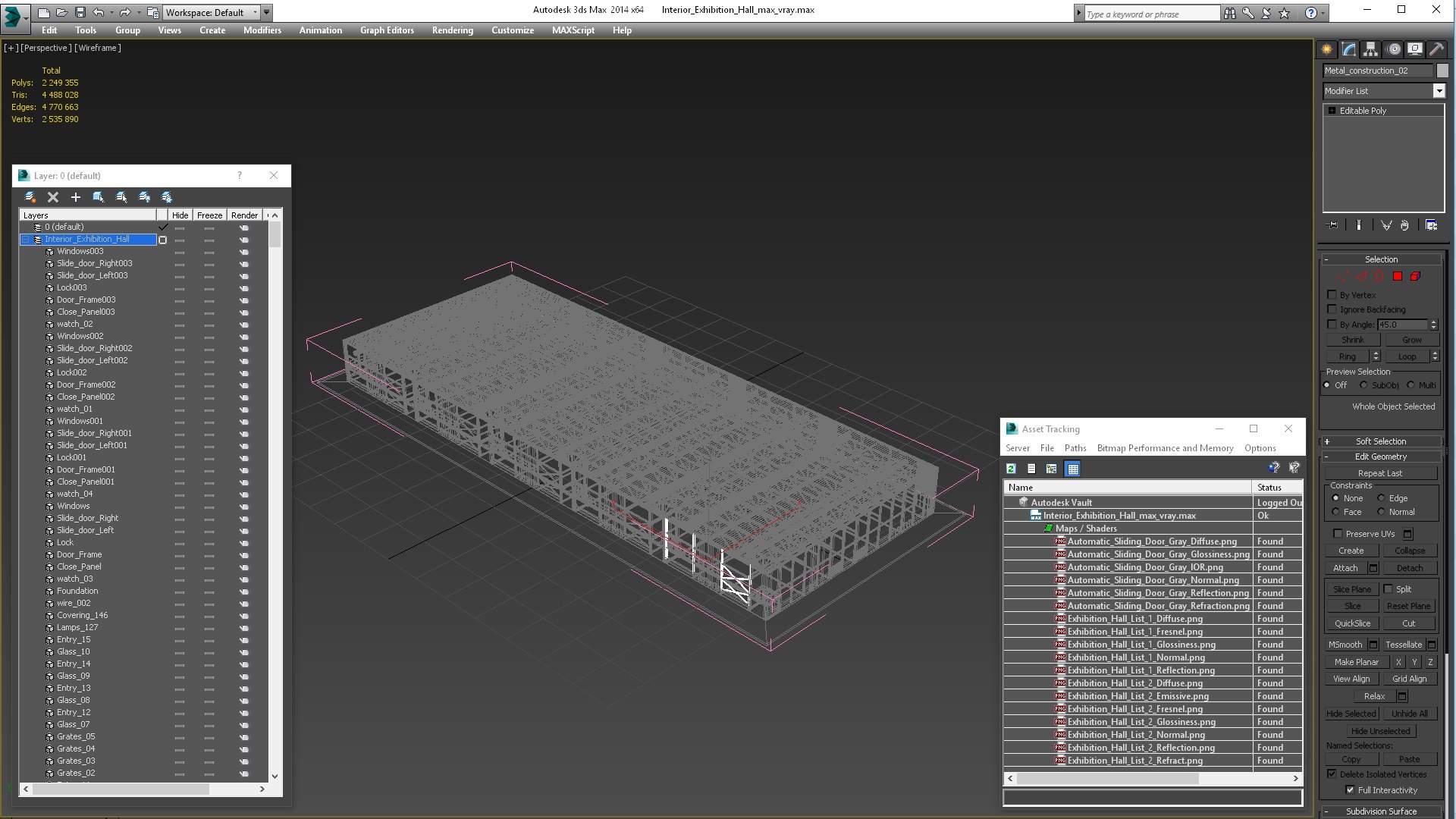Click Select Highlighted Objects and Layers icon

(x=99, y=197)
